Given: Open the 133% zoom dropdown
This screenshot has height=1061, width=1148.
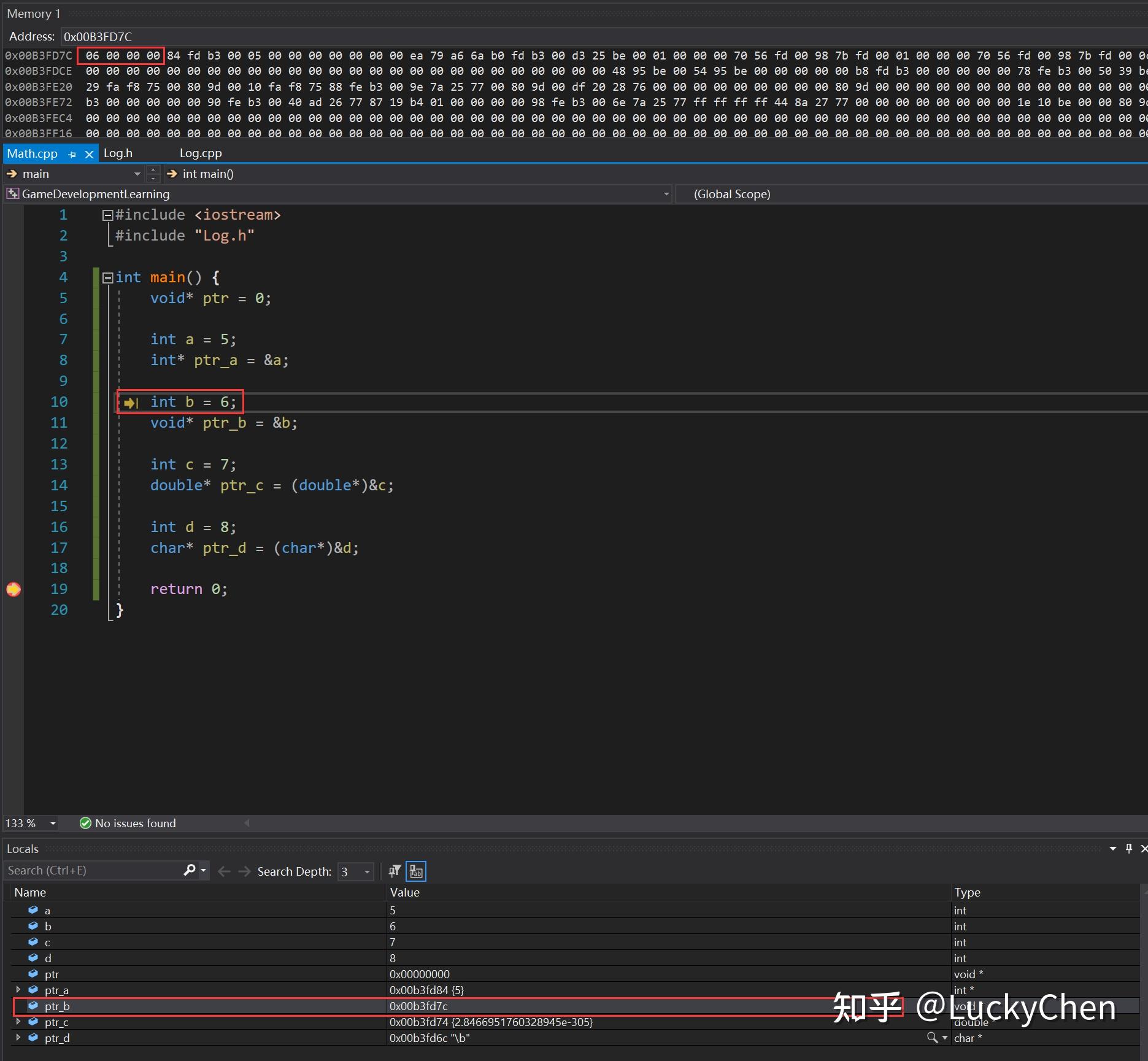Looking at the screenshot, I should 52,823.
